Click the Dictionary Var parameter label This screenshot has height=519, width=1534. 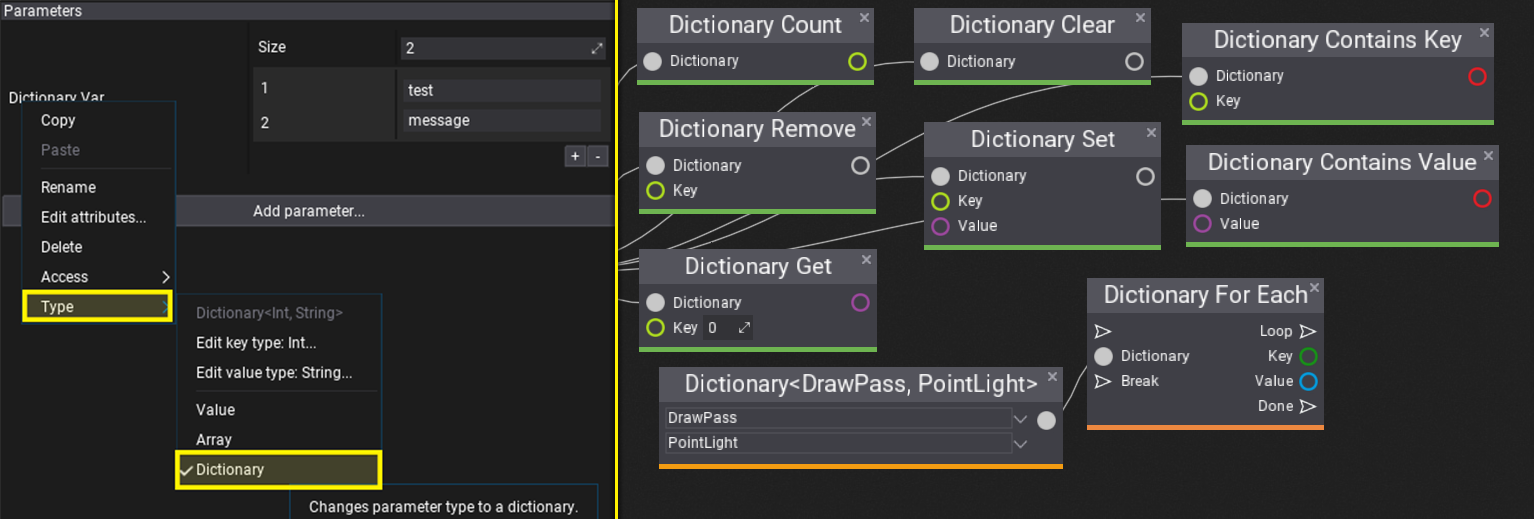(57, 98)
